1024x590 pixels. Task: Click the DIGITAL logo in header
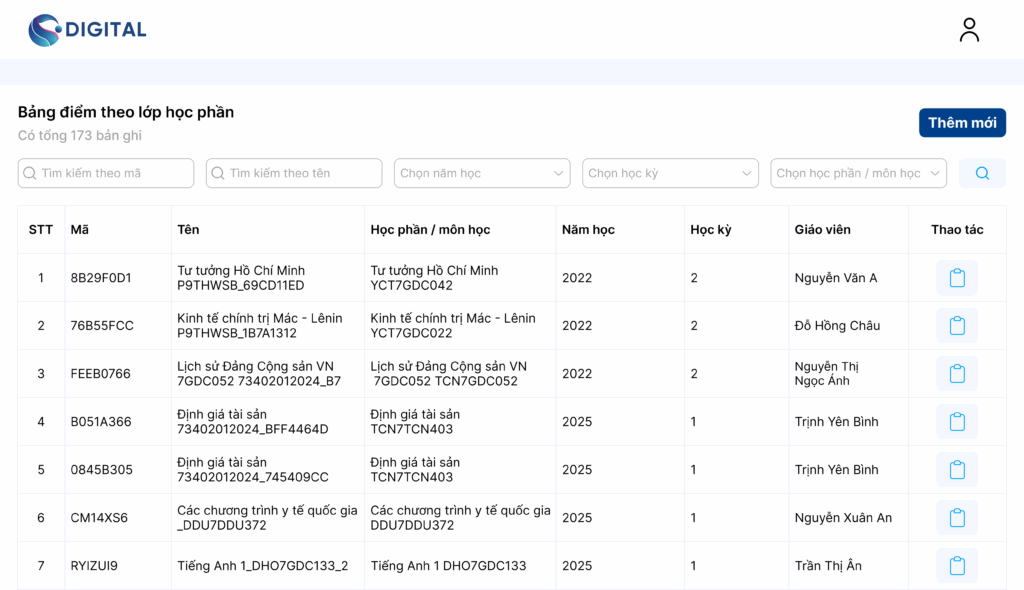click(87, 30)
